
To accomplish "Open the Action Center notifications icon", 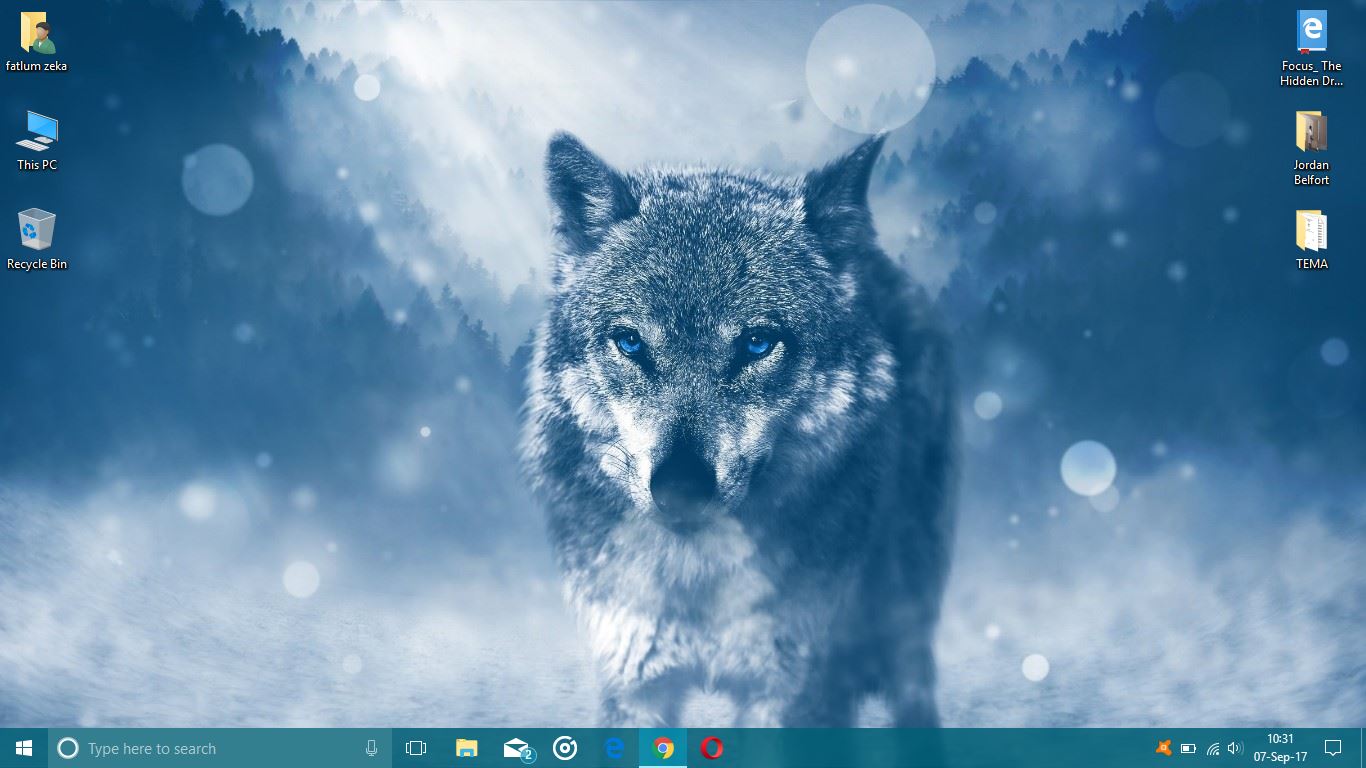I will [x=1332, y=748].
